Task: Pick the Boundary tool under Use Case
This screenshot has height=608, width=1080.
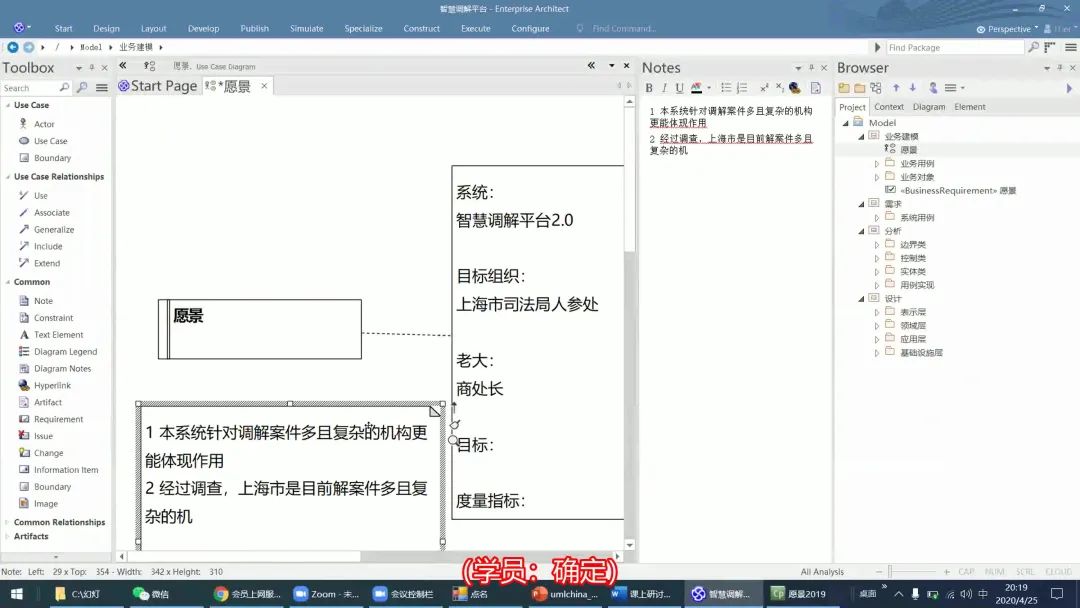Action: pyautogui.click(x=52, y=158)
